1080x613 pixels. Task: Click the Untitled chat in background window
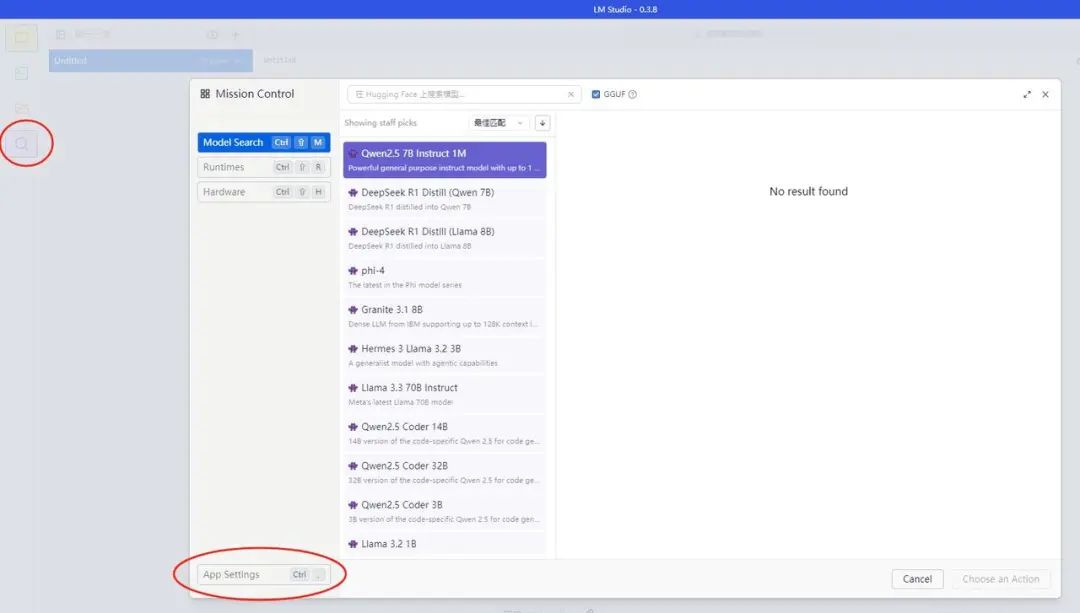point(151,61)
